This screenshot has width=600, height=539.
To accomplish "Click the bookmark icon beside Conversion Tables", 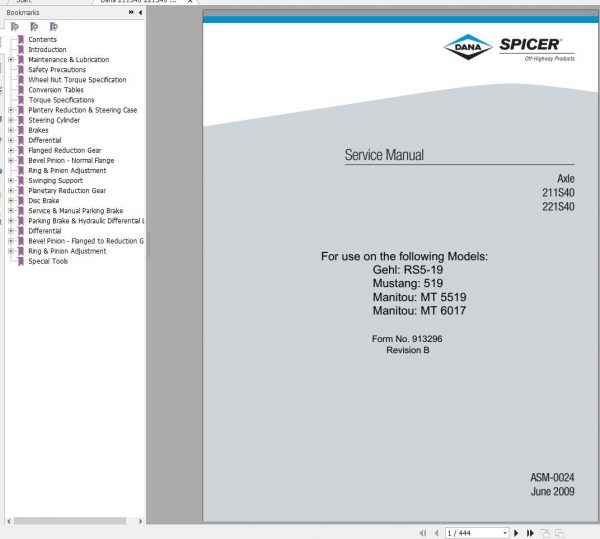I will coord(21,90).
